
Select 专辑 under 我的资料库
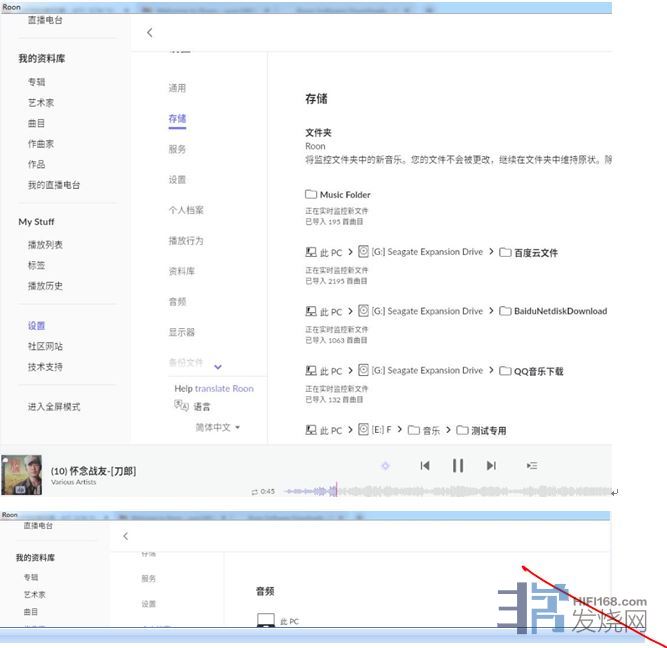click(x=36, y=82)
